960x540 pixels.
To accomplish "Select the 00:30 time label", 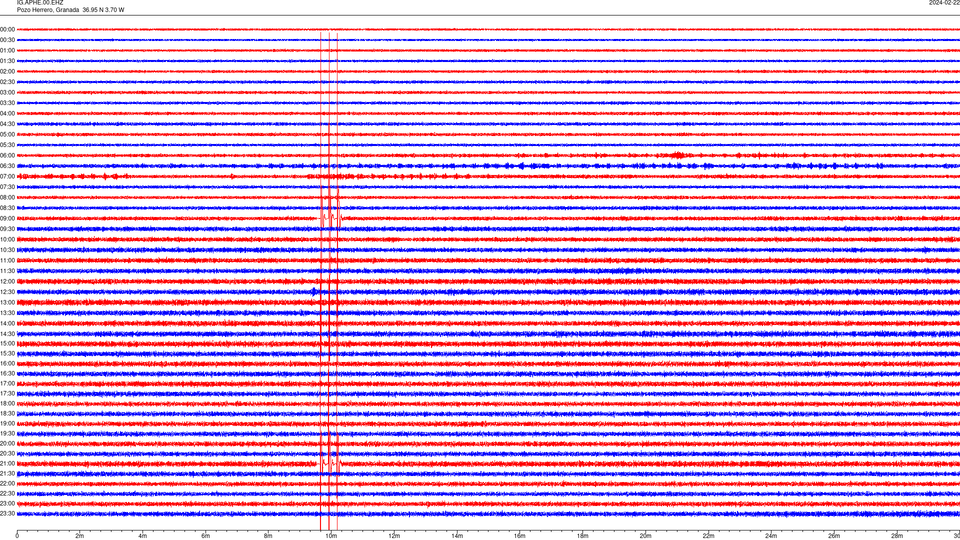I will point(7,40).
